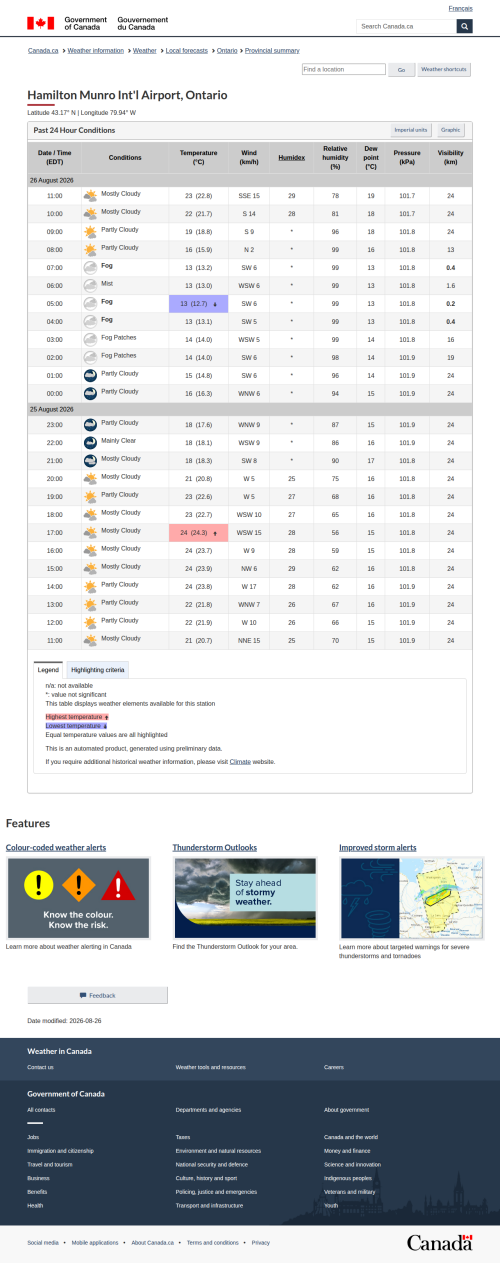
Task: Open the Climate website link
Action: pyautogui.click(x=240, y=762)
